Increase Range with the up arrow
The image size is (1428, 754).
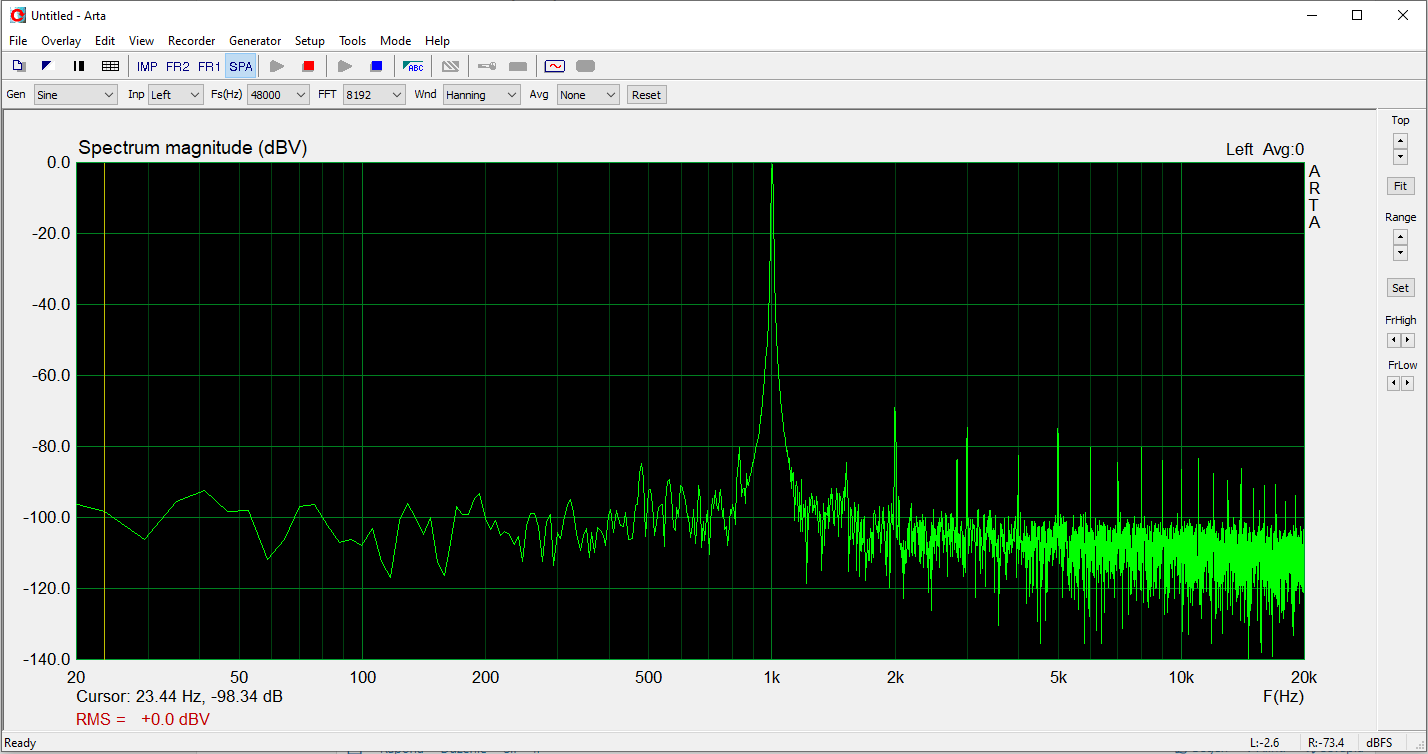click(1400, 237)
